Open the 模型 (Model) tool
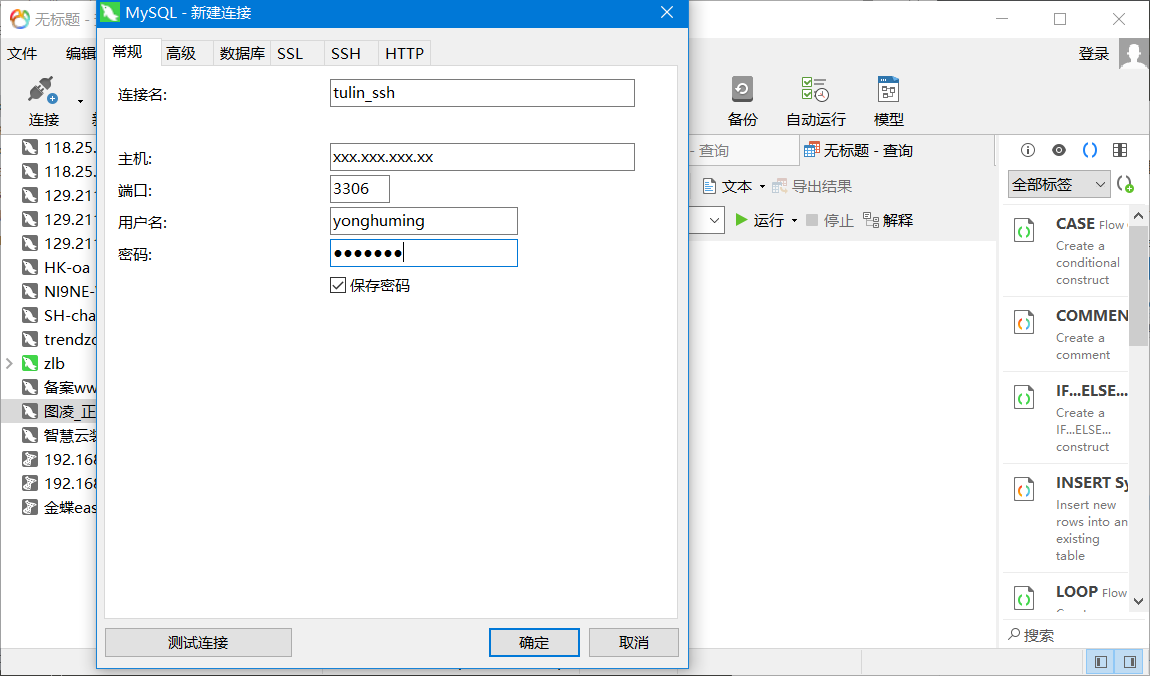Image resolution: width=1150 pixels, height=676 pixels. click(x=888, y=91)
